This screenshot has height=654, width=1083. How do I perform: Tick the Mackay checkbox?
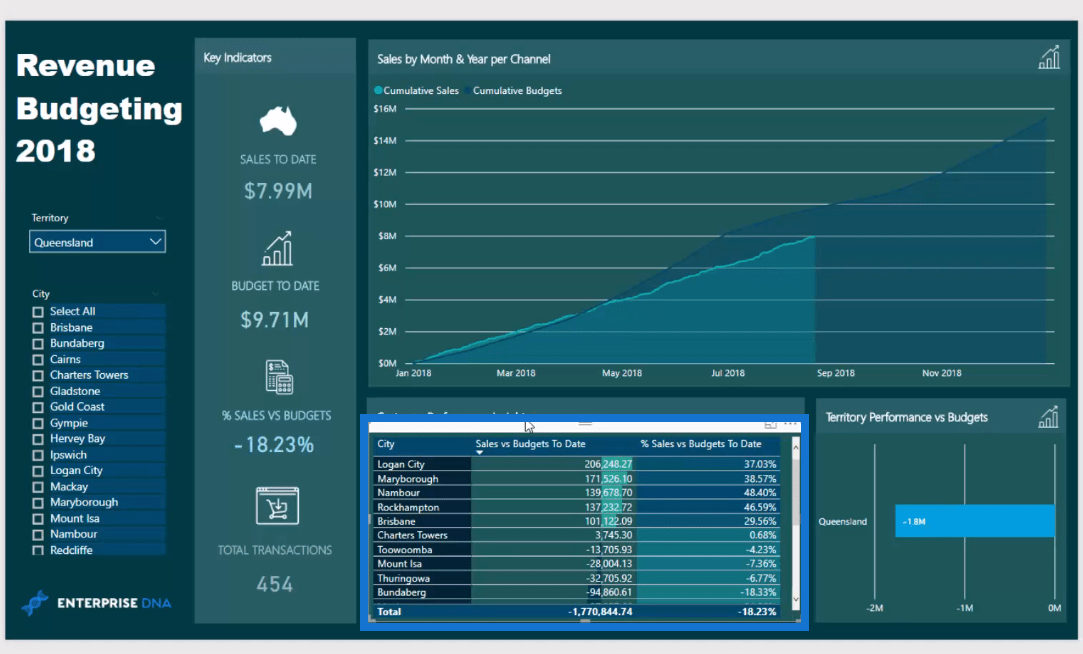(38, 488)
